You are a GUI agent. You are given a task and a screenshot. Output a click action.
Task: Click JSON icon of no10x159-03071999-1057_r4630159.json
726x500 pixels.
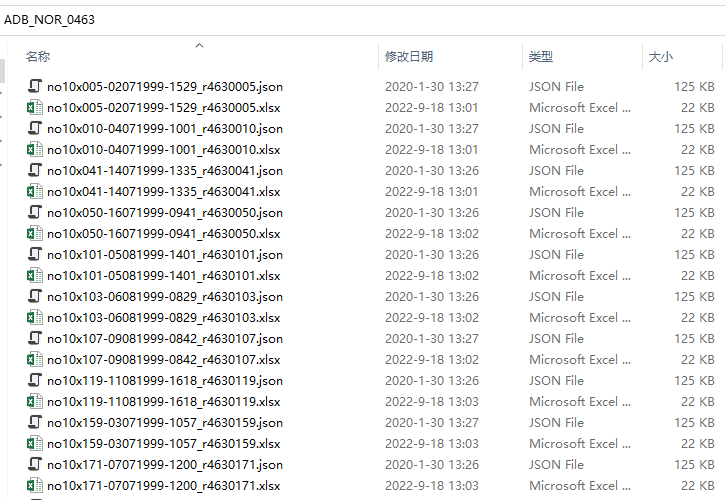pos(35,422)
